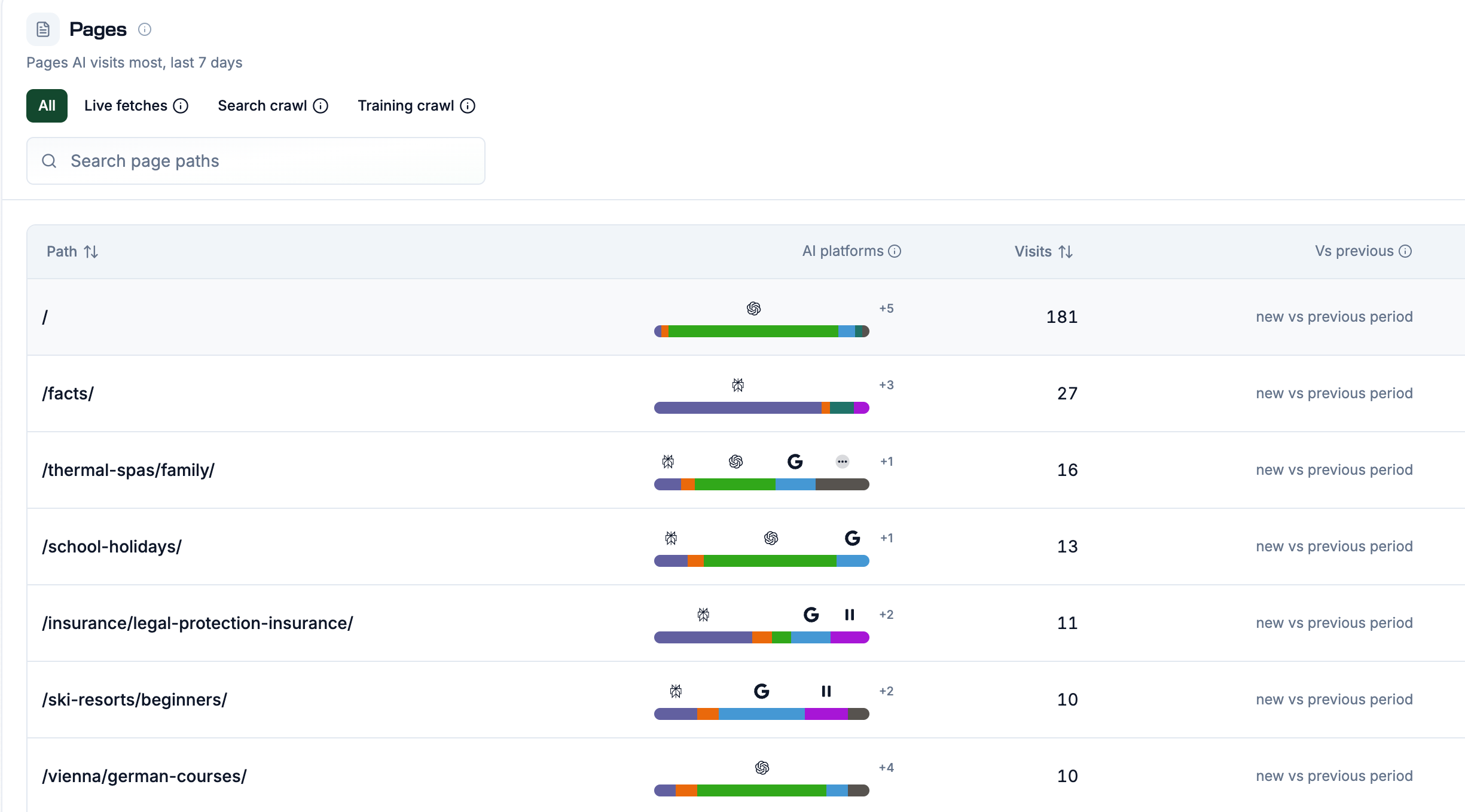Viewport: 1465px width, 812px height.
Task: Click the crawler bug icon in the /facts/ row
Action: point(738,385)
